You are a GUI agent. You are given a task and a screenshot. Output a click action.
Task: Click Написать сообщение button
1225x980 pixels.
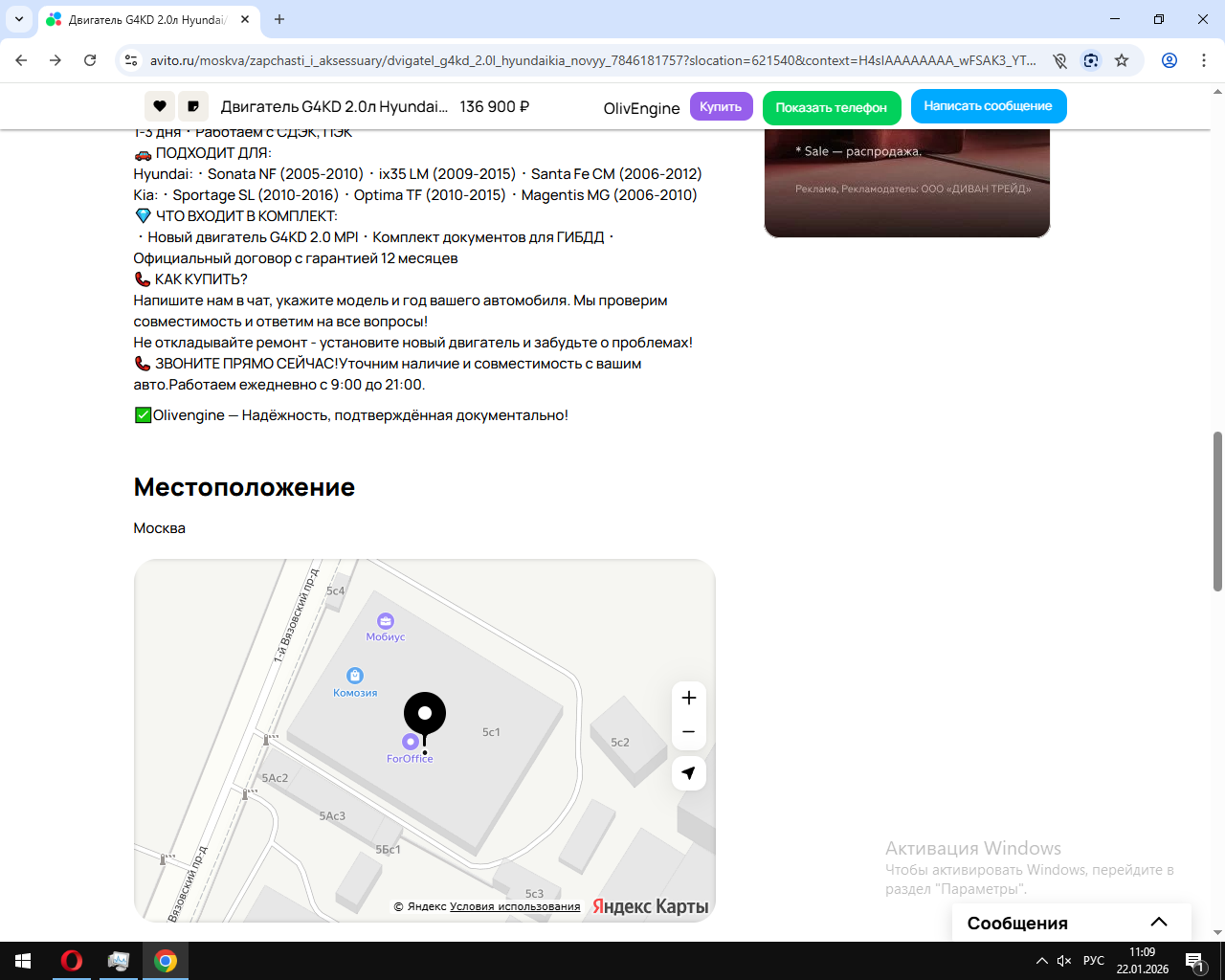click(x=989, y=106)
